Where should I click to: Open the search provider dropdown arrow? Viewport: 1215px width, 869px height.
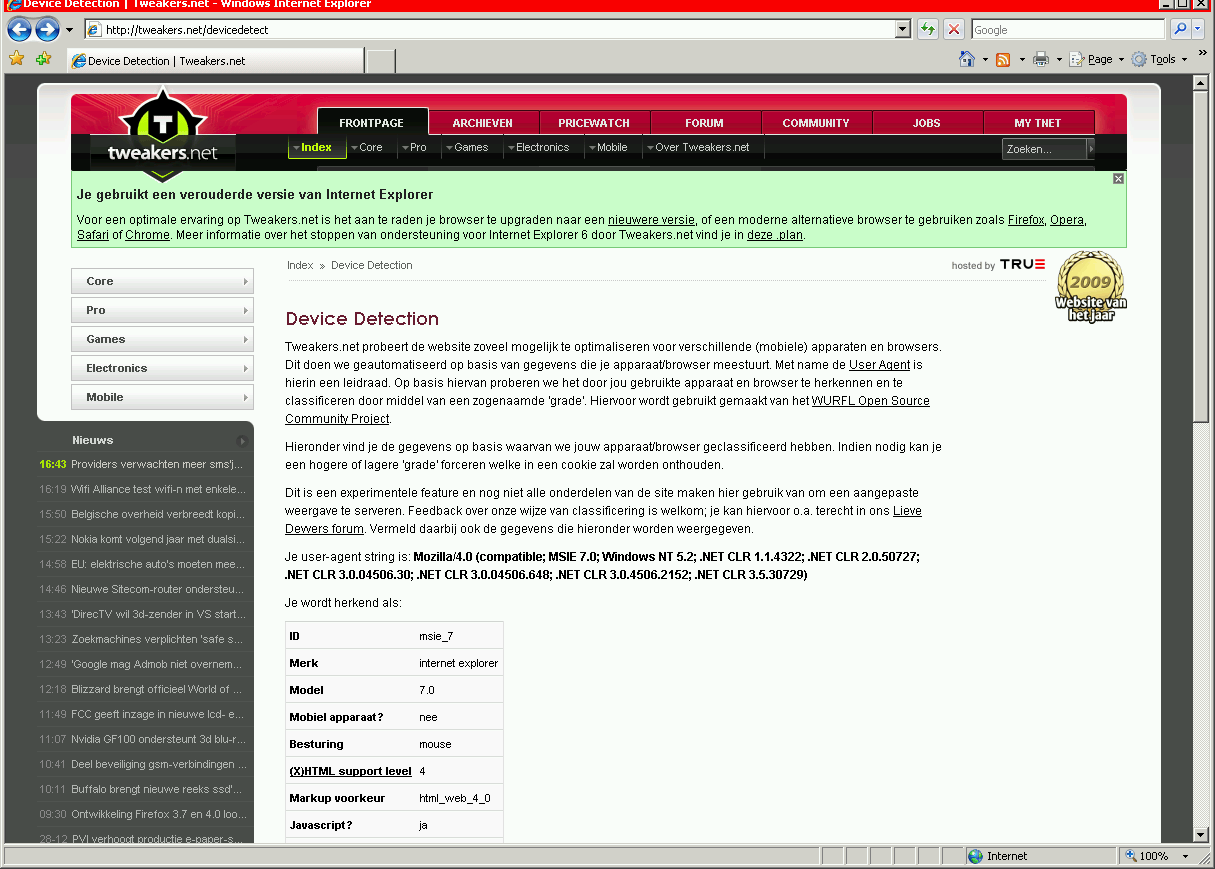(x=1197, y=30)
